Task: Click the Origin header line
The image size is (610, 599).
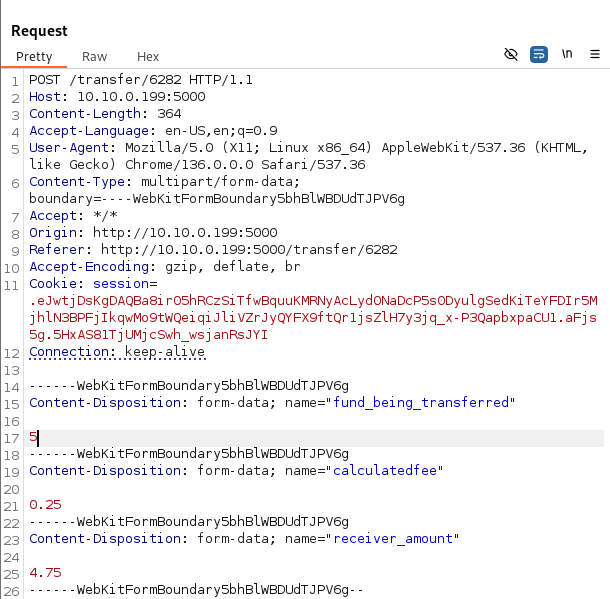Action: [x=153, y=233]
